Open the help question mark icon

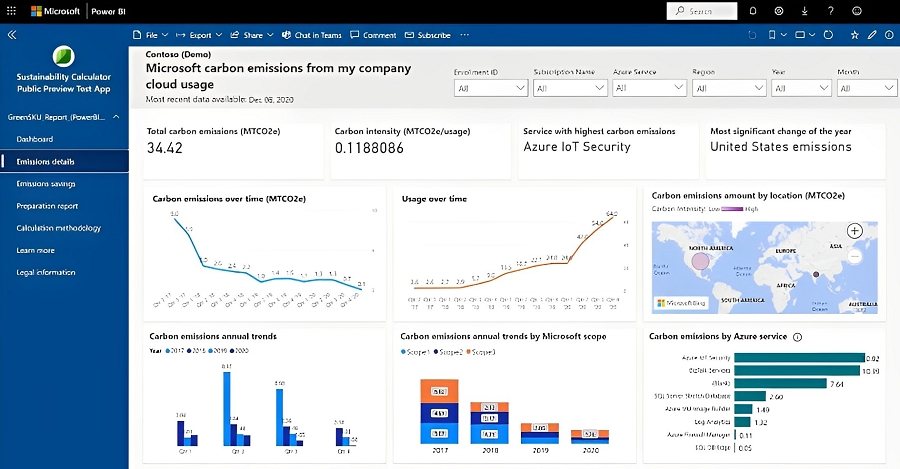[x=831, y=11]
